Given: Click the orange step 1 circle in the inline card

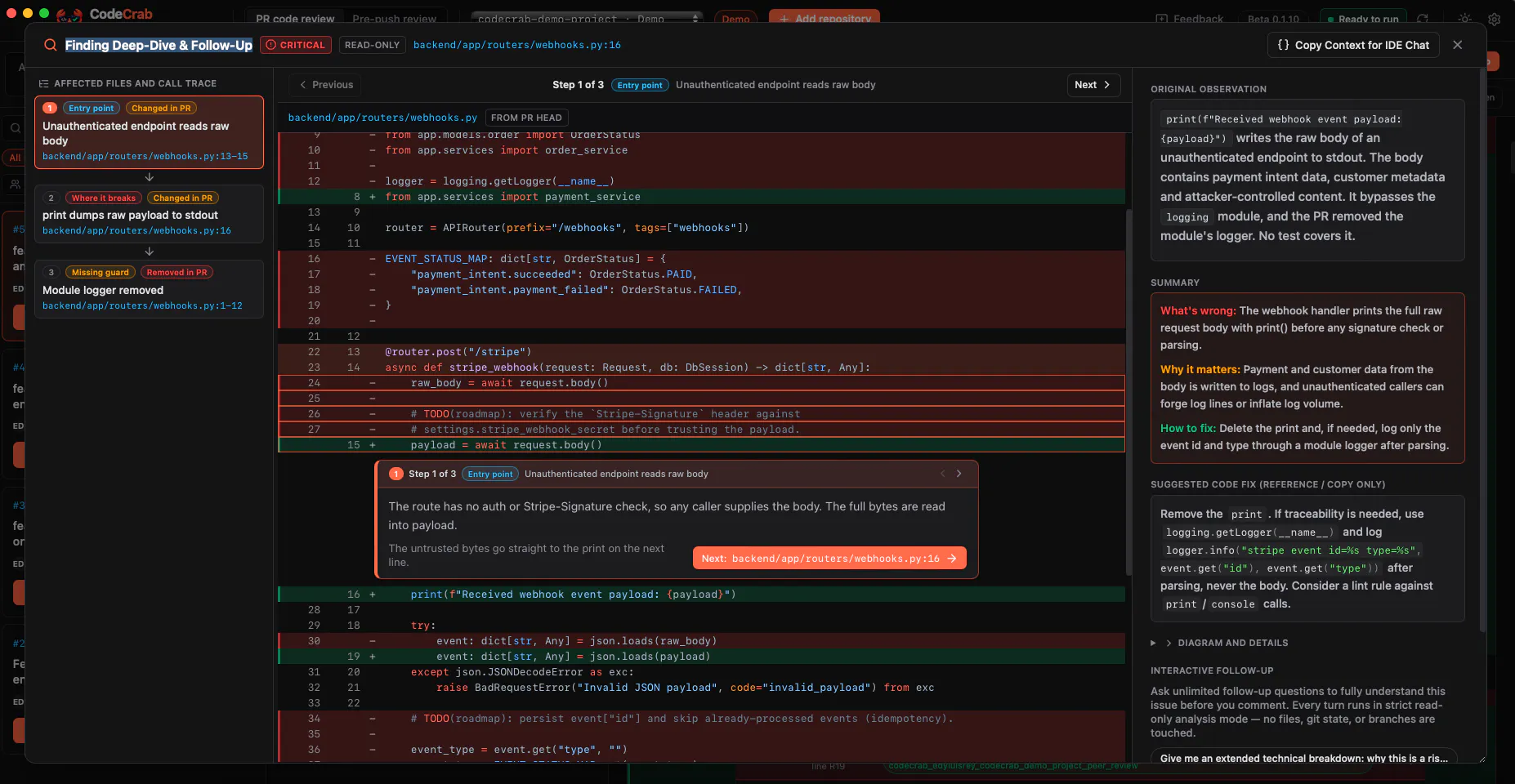Looking at the screenshot, I should pyautogui.click(x=396, y=474).
